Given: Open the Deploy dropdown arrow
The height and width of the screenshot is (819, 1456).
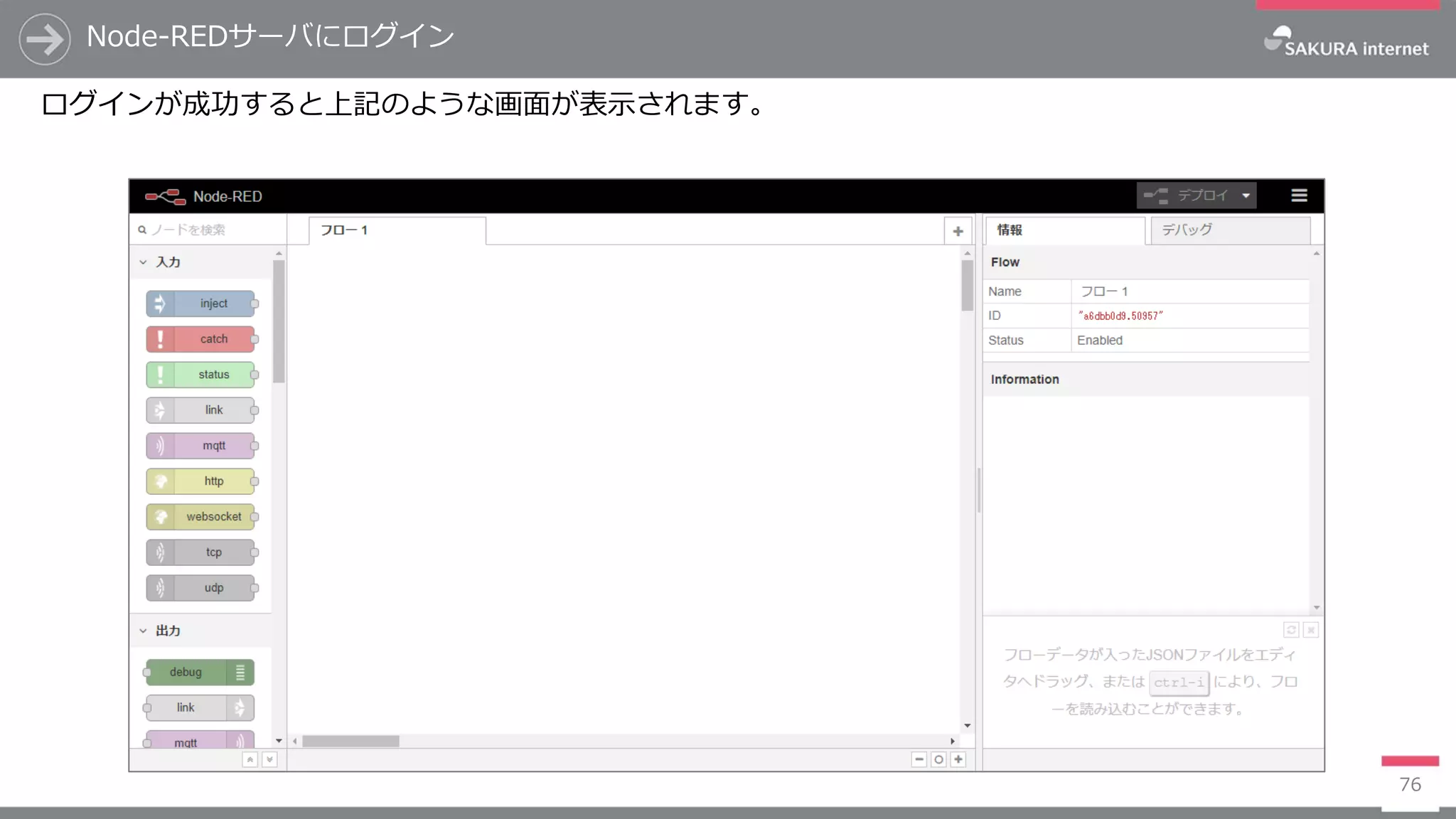Looking at the screenshot, I should pyautogui.click(x=1246, y=196).
